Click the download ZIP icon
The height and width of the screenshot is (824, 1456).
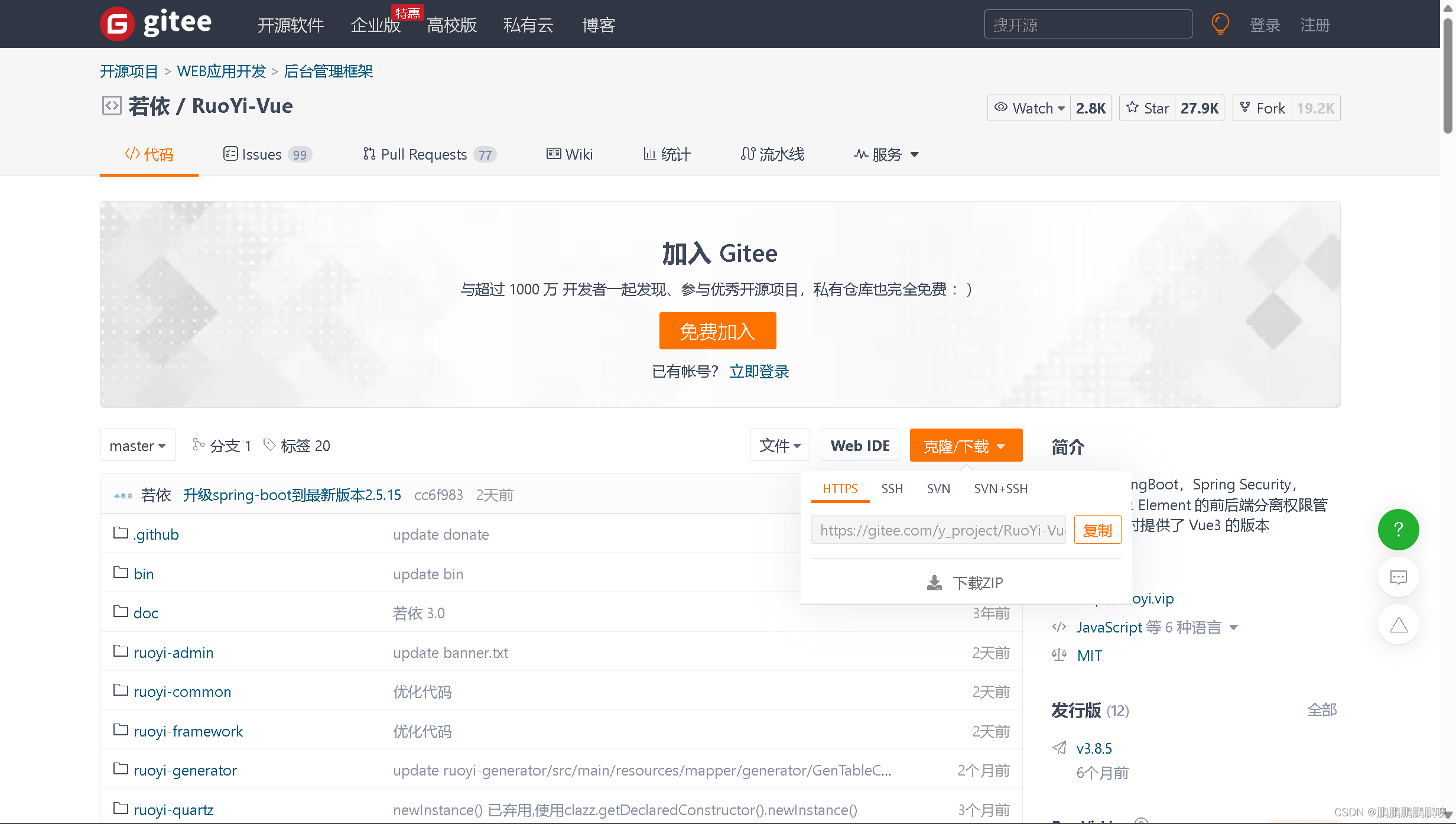pos(934,583)
